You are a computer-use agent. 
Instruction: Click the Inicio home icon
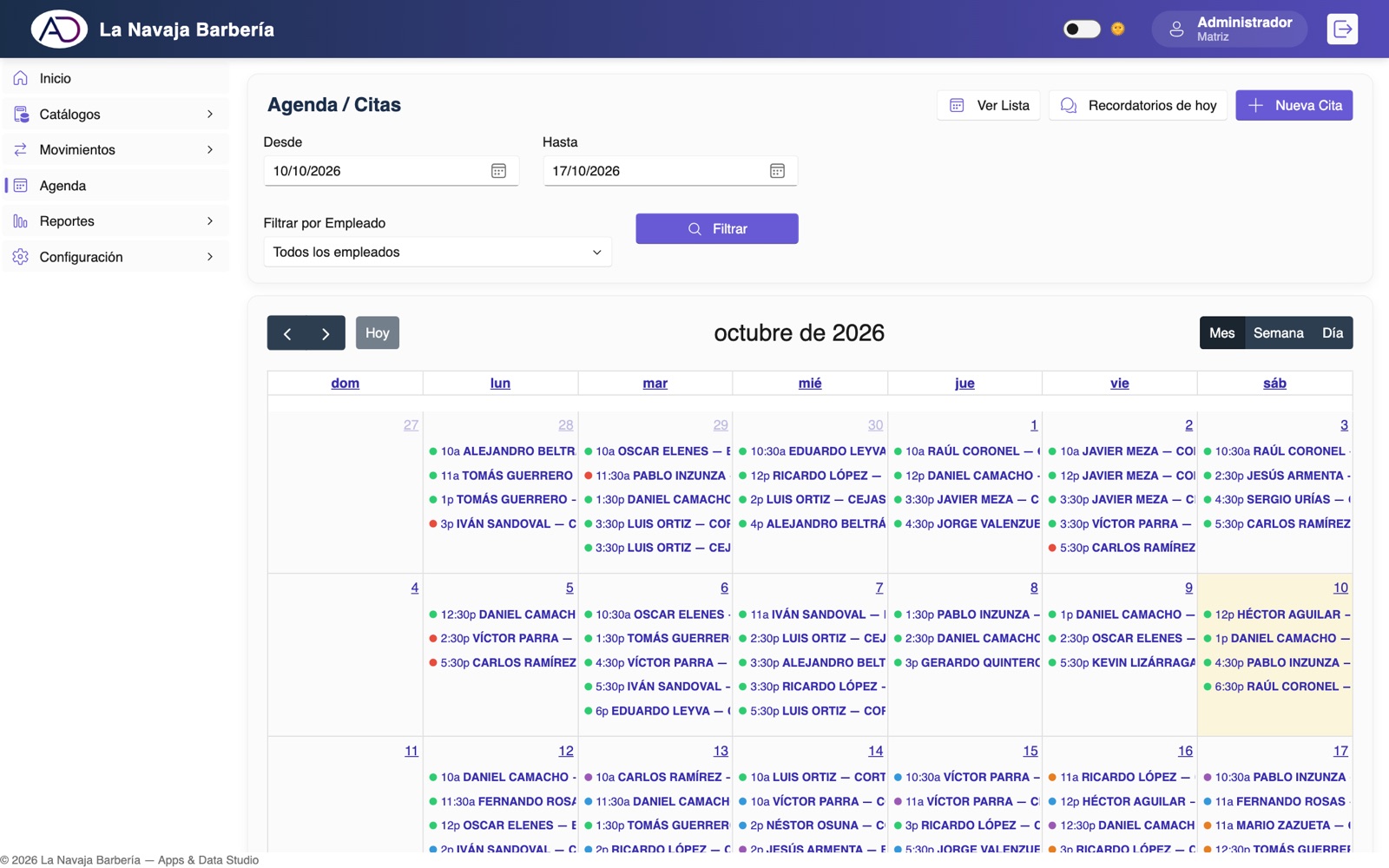tap(21, 78)
